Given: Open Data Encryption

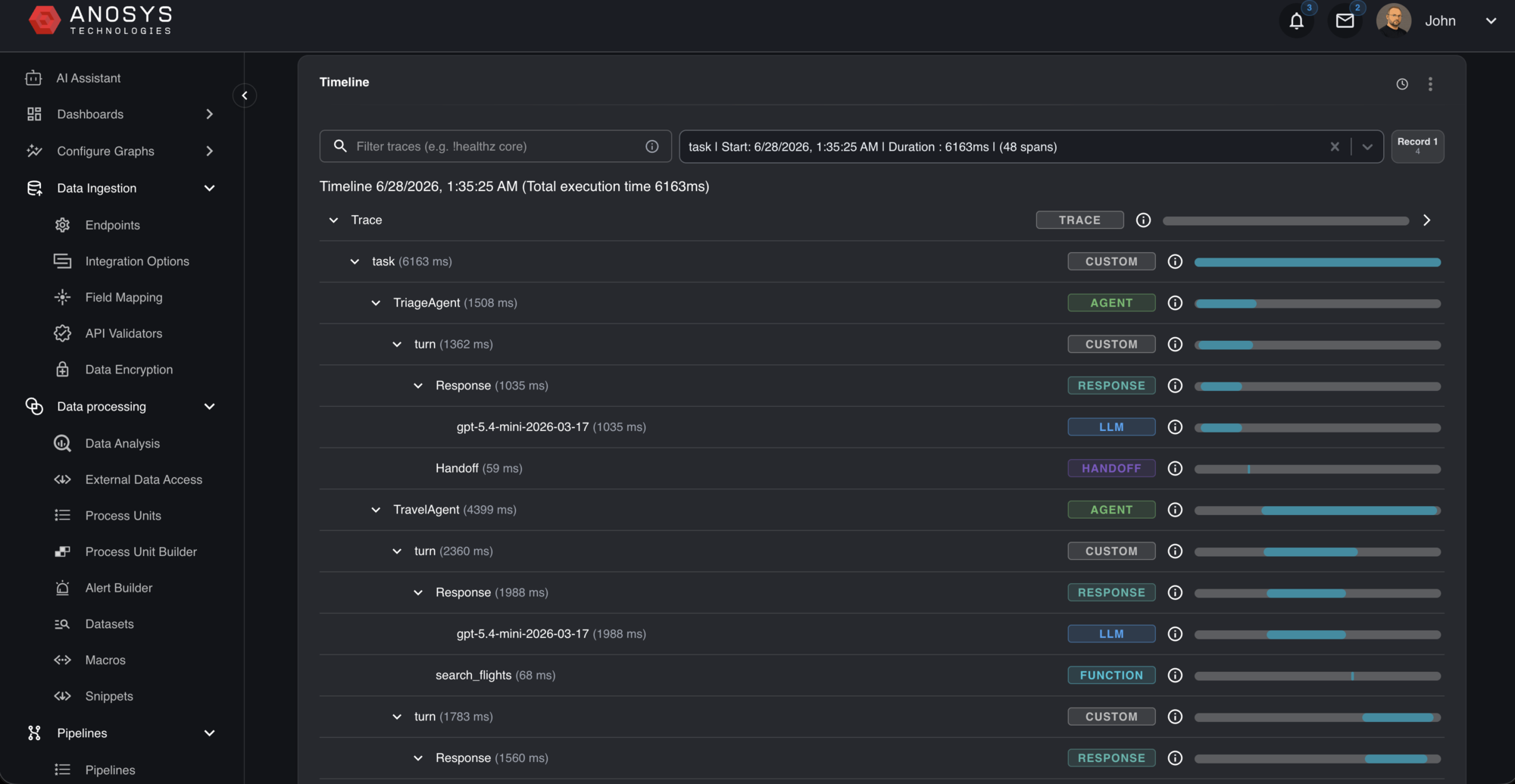Looking at the screenshot, I should pyautogui.click(x=129, y=370).
